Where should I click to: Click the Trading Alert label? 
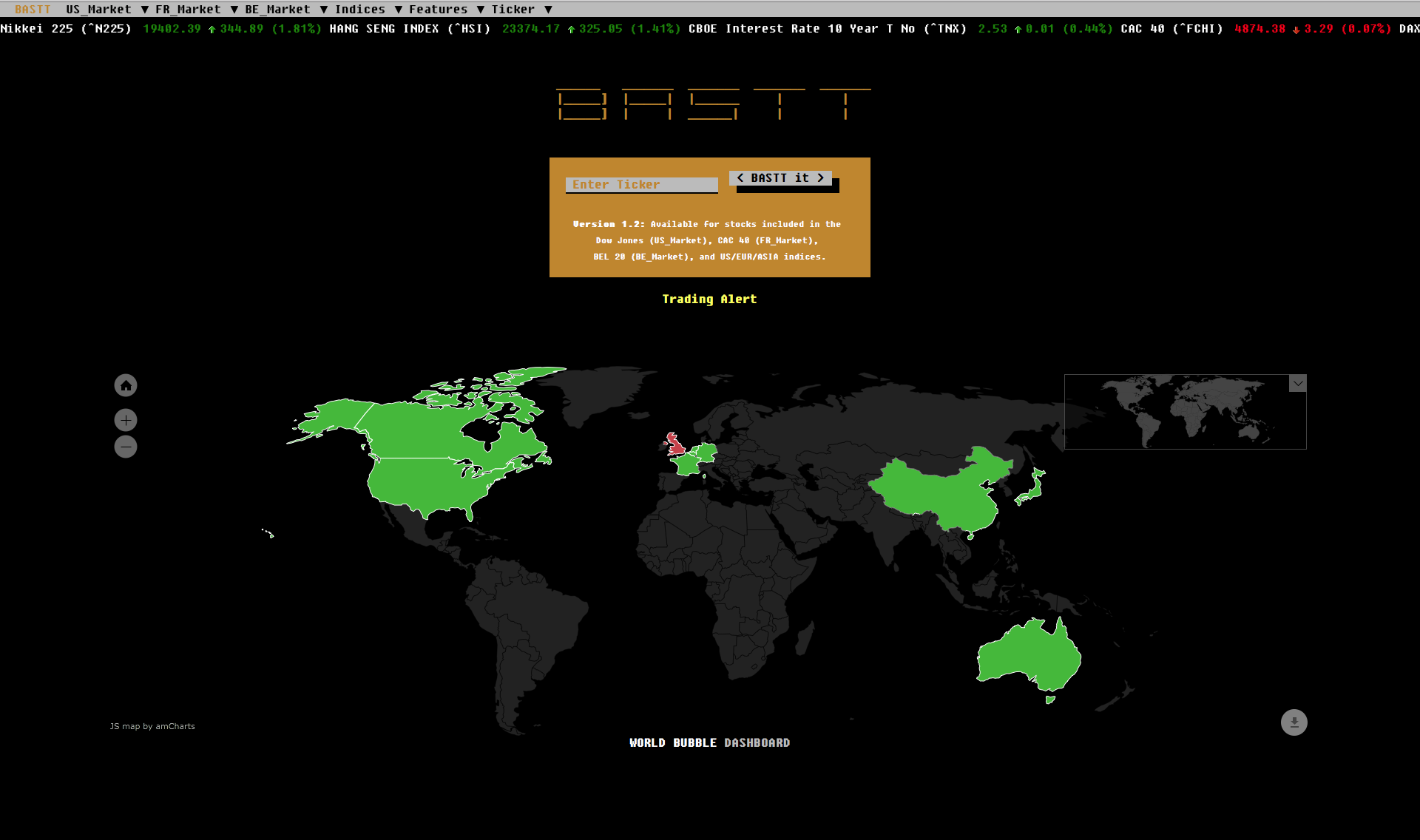pyautogui.click(x=709, y=299)
